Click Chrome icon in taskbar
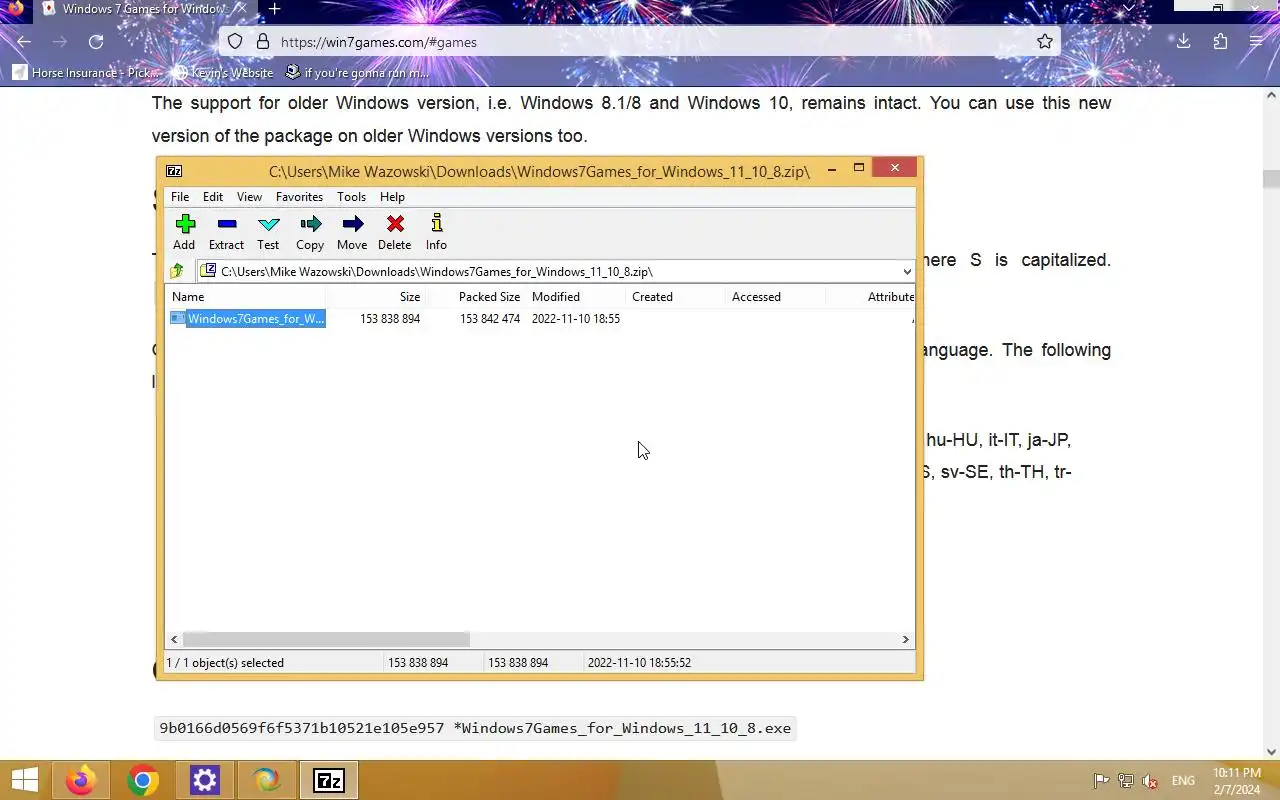 [x=143, y=780]
